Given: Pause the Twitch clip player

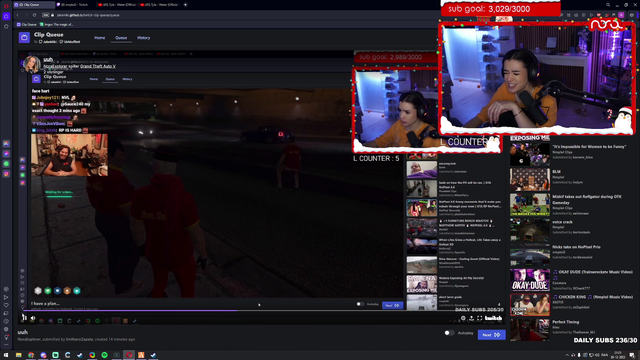Looking at the screenshot, I should [x=24, y=318].
